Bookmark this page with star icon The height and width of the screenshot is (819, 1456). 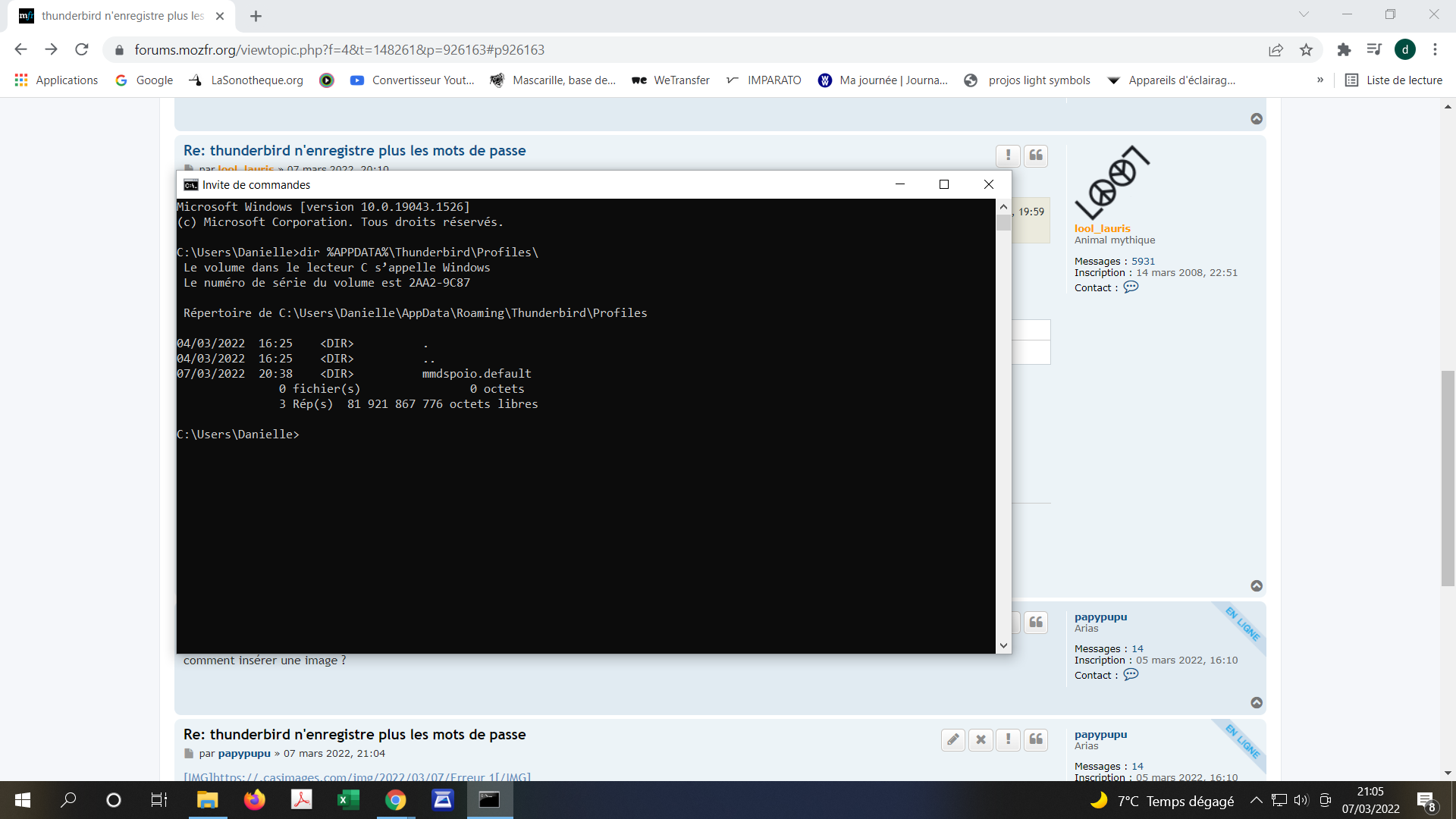coord(1306,50)
